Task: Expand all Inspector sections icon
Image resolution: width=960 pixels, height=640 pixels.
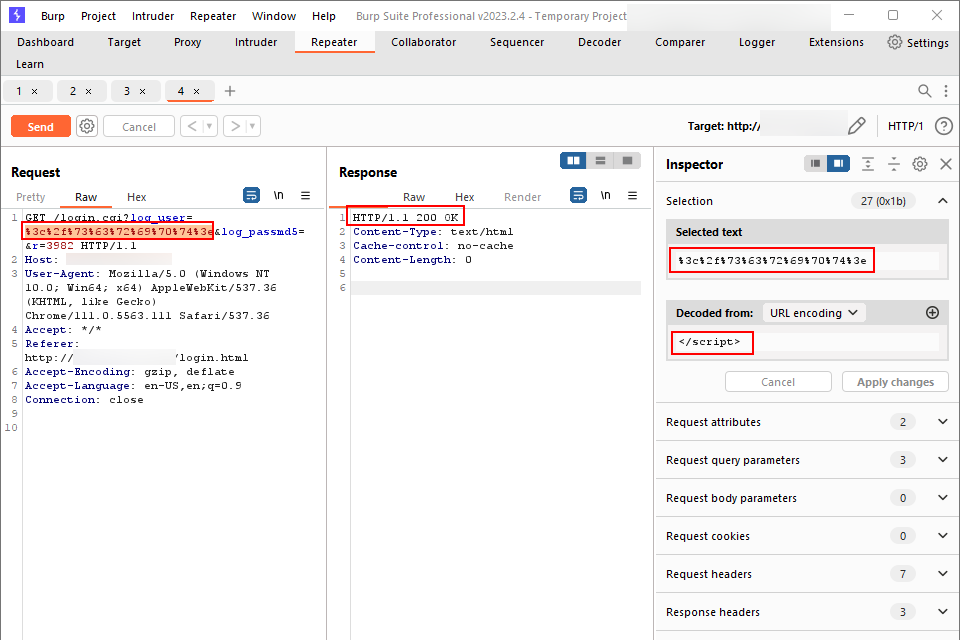Action: pyautogui.click(x=868, y=164)
